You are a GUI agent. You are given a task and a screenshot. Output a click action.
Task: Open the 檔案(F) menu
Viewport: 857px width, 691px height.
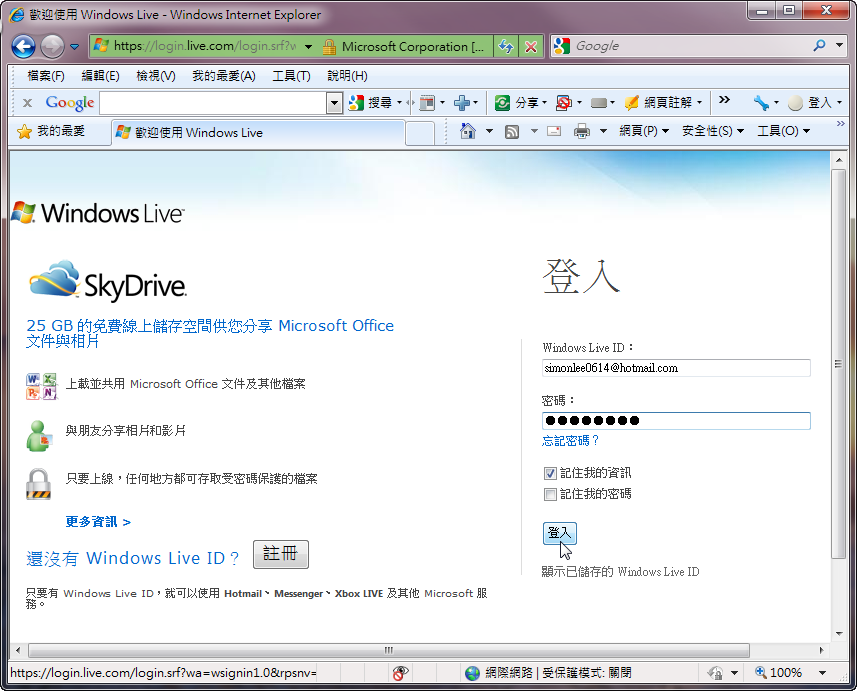[46, 75]
